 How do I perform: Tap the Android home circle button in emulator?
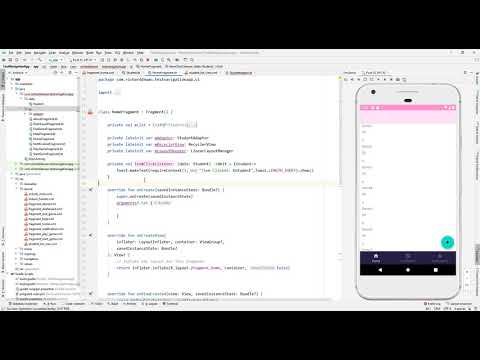pyautogui.click(x=408, y=270)
